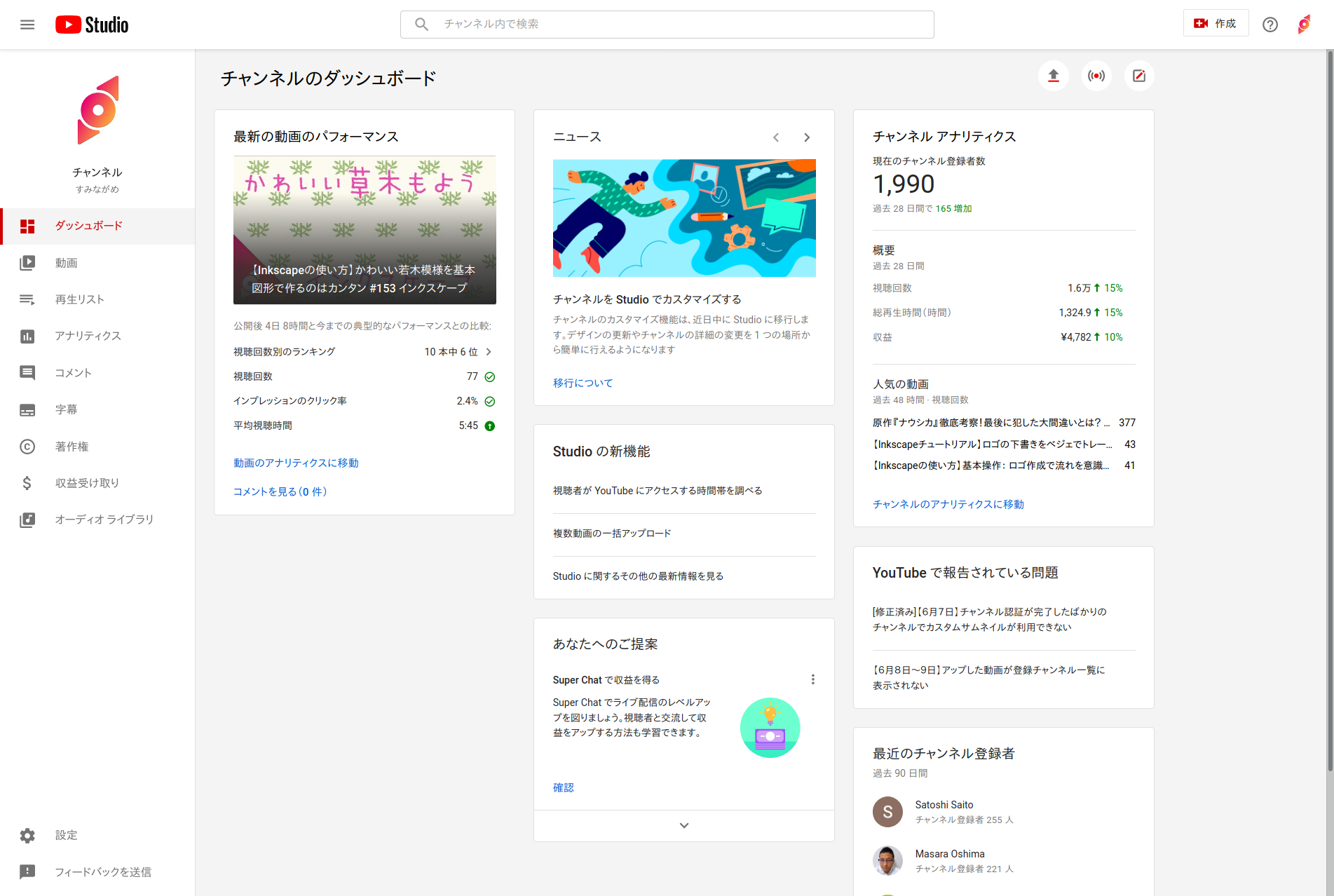Open the latest video thumbnail
1334x896 pixels.
click(x=365, y=231)
